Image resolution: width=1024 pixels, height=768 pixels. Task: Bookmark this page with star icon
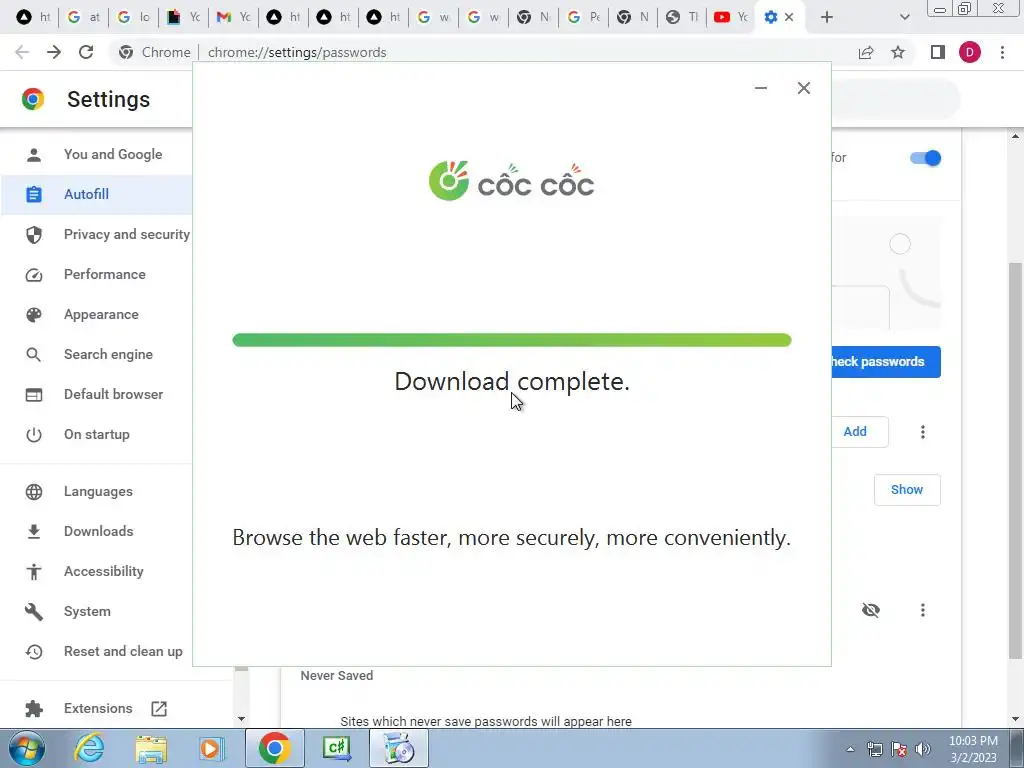coord(898,52)
